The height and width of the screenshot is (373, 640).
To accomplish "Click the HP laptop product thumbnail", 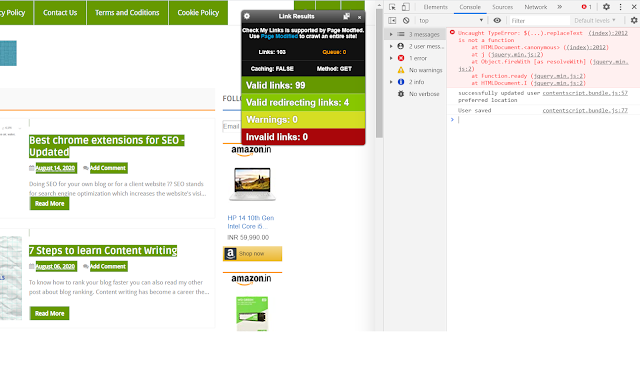I will (x=252, y=184).
